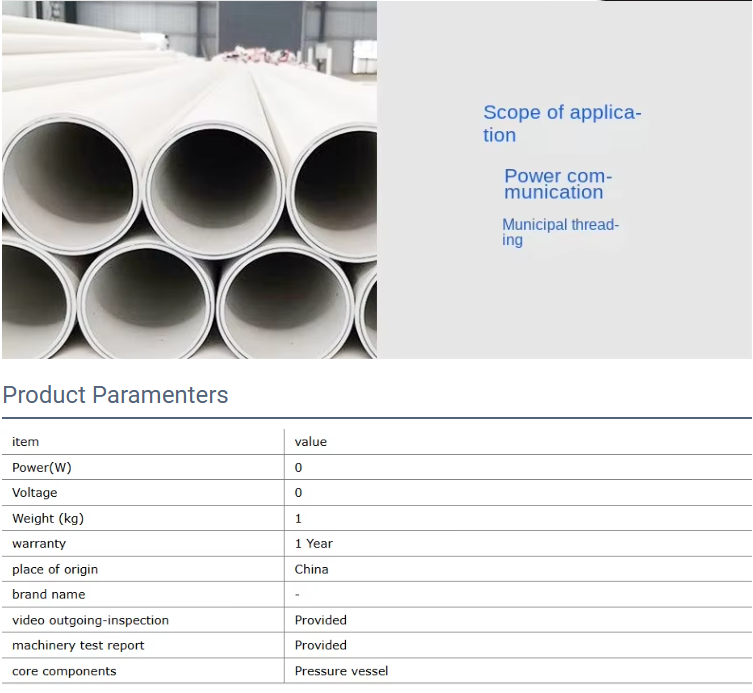Select the "China" value cell
This screenshot has width=753, height=693.
[312, 570]
